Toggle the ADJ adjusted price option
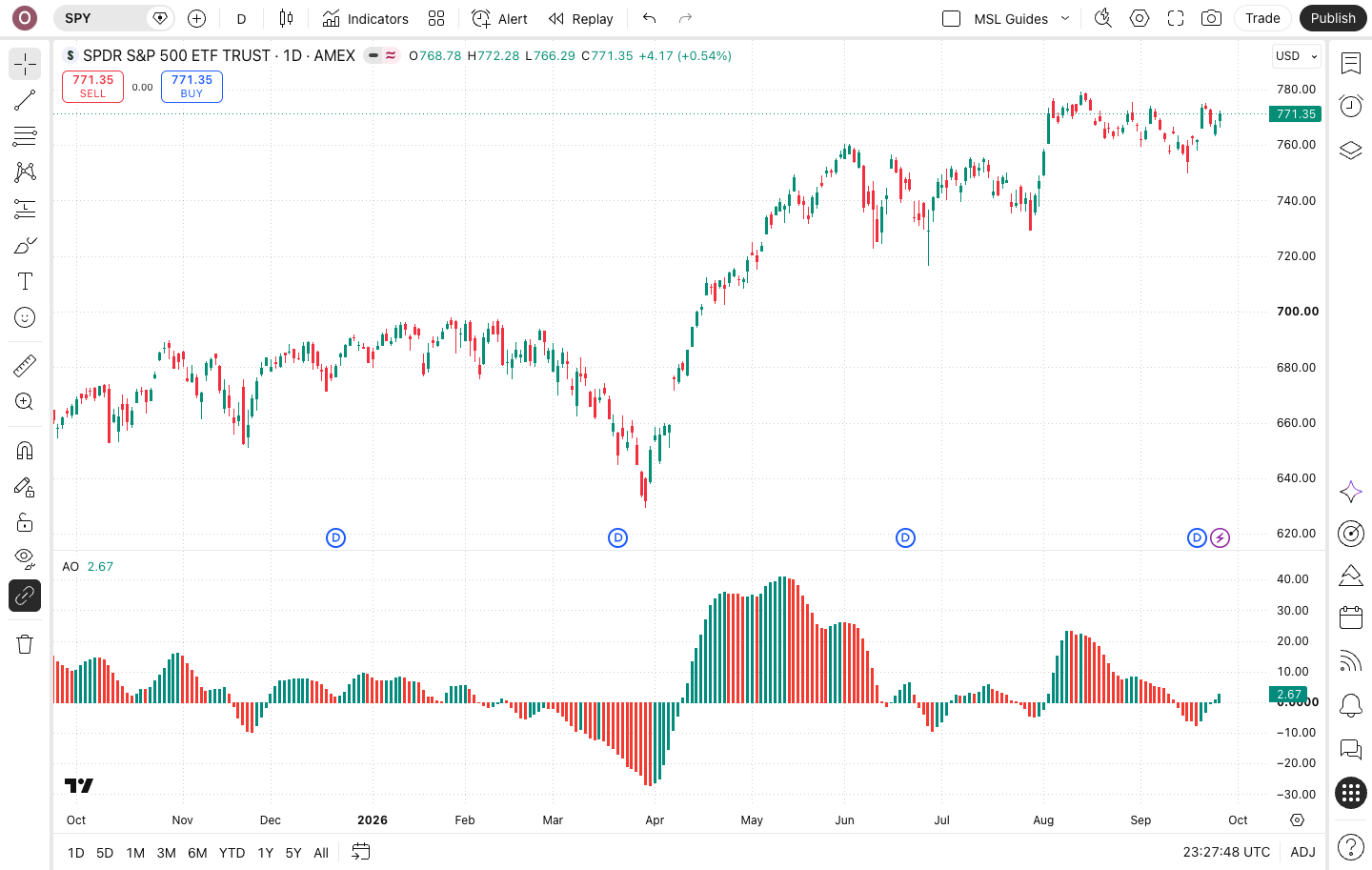This screenshot has height=870, width=1372. (x=1302, y=853)
